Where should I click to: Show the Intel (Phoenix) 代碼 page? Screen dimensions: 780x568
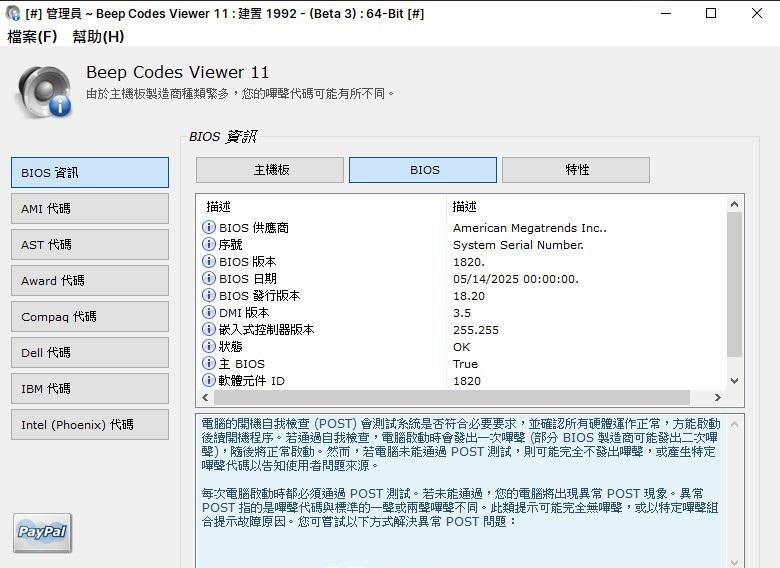click(90, 425)
